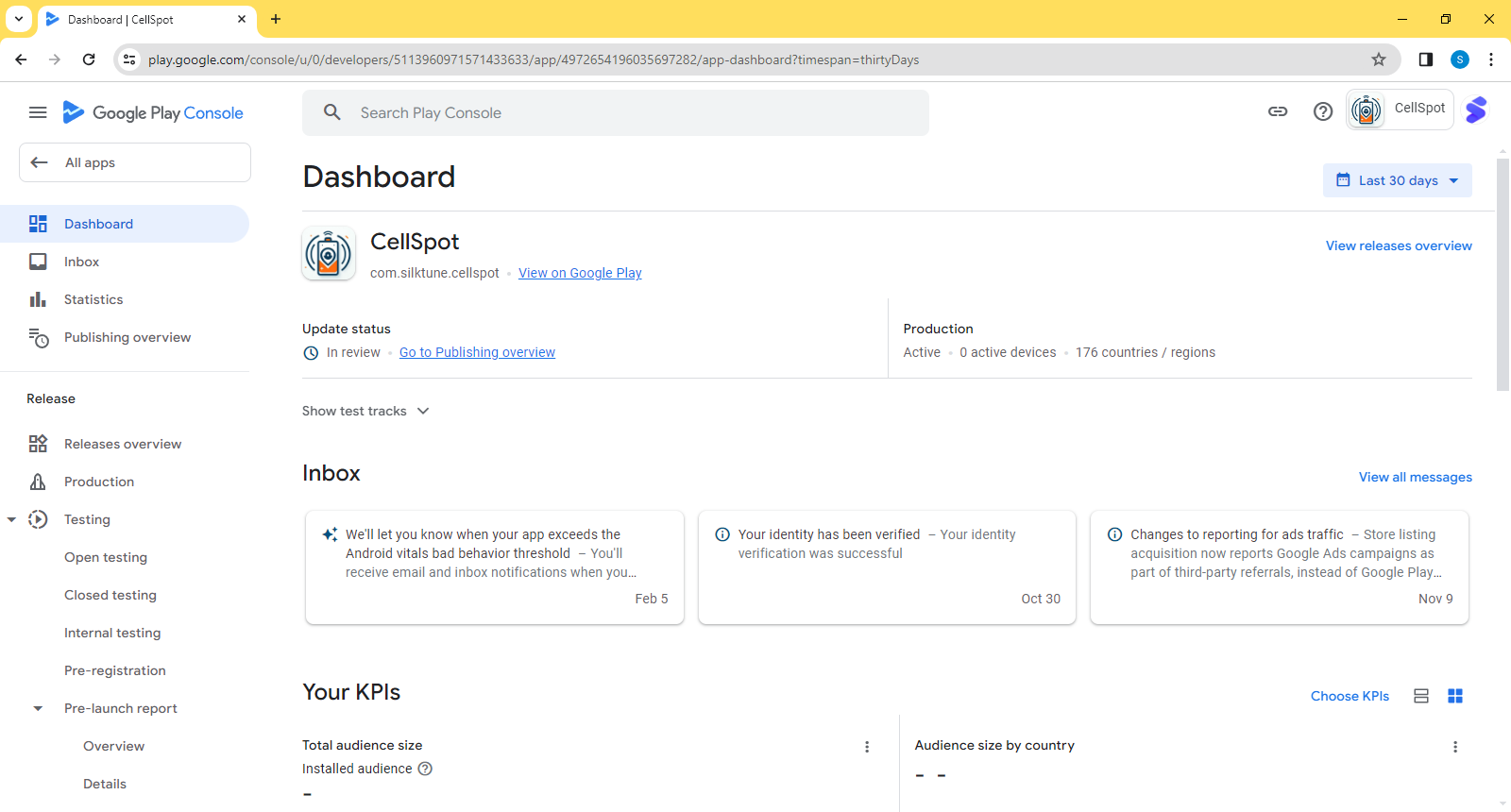The image size is (1511, 812).
Task: Switch KPIs to grid layout view
Action: pyautogui.click(x=1455, y=696)
